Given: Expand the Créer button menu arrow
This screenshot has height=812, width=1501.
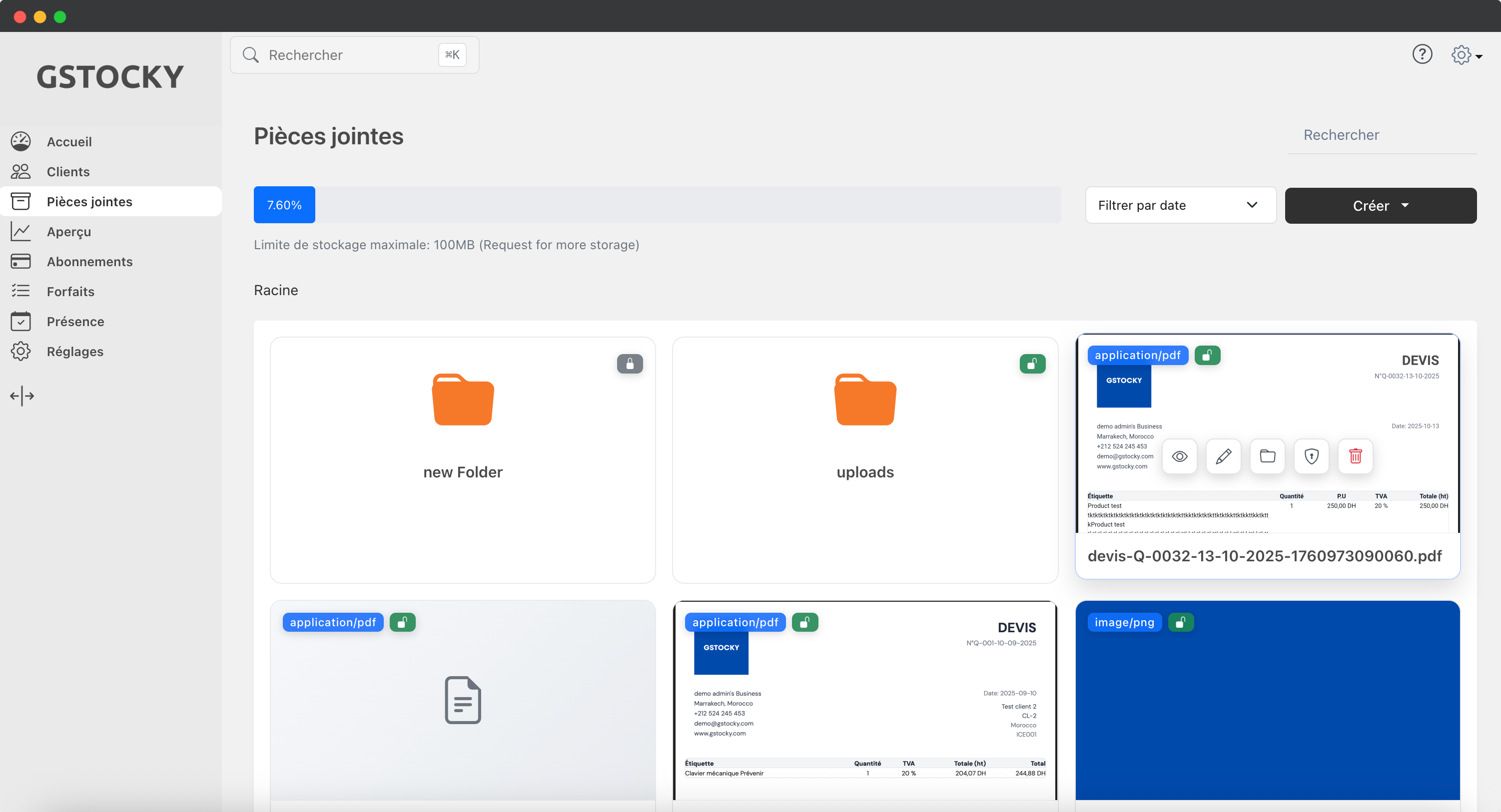Looking at the screenshot, I should coord(1406,205).
